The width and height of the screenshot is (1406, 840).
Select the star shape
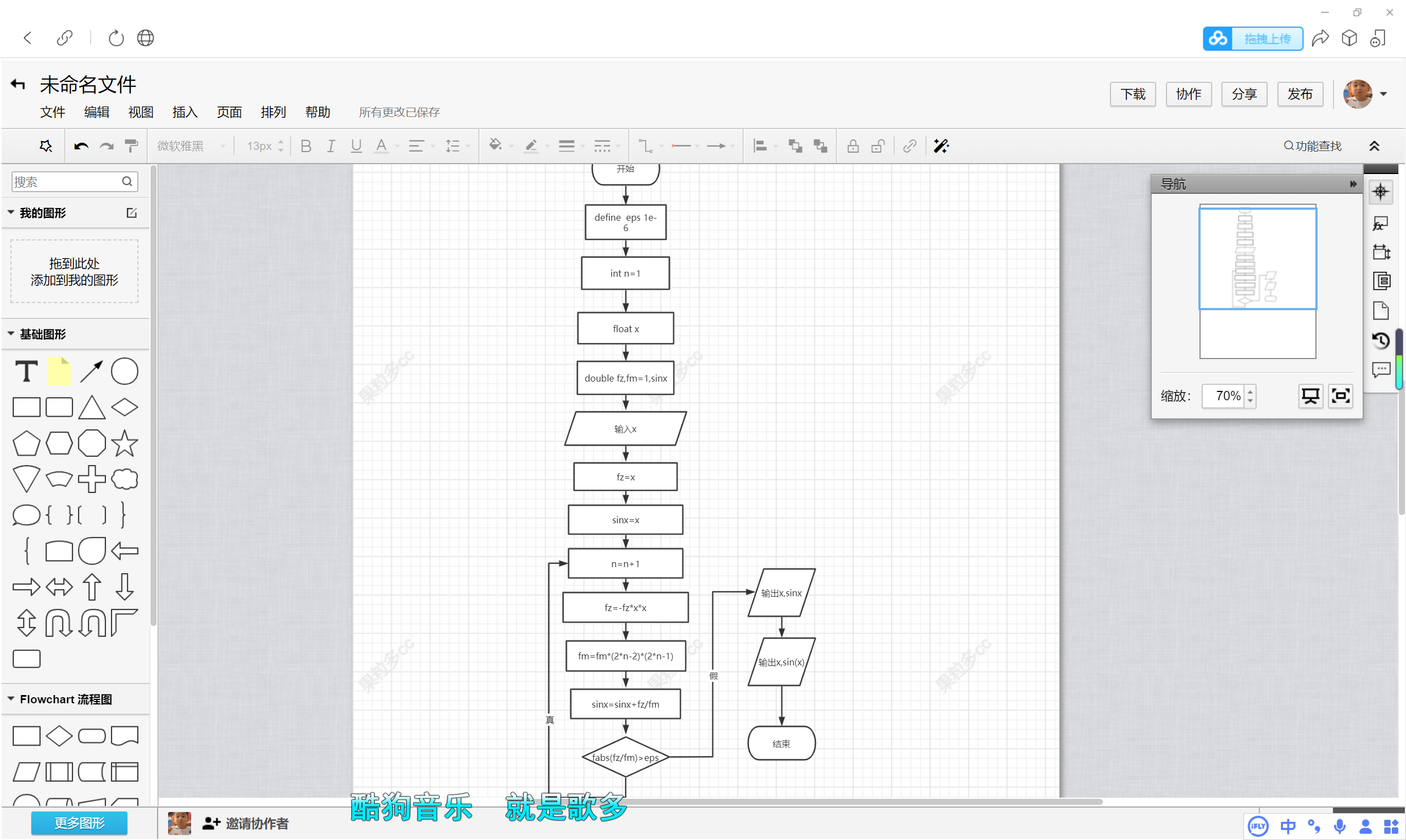coord(125,443)
